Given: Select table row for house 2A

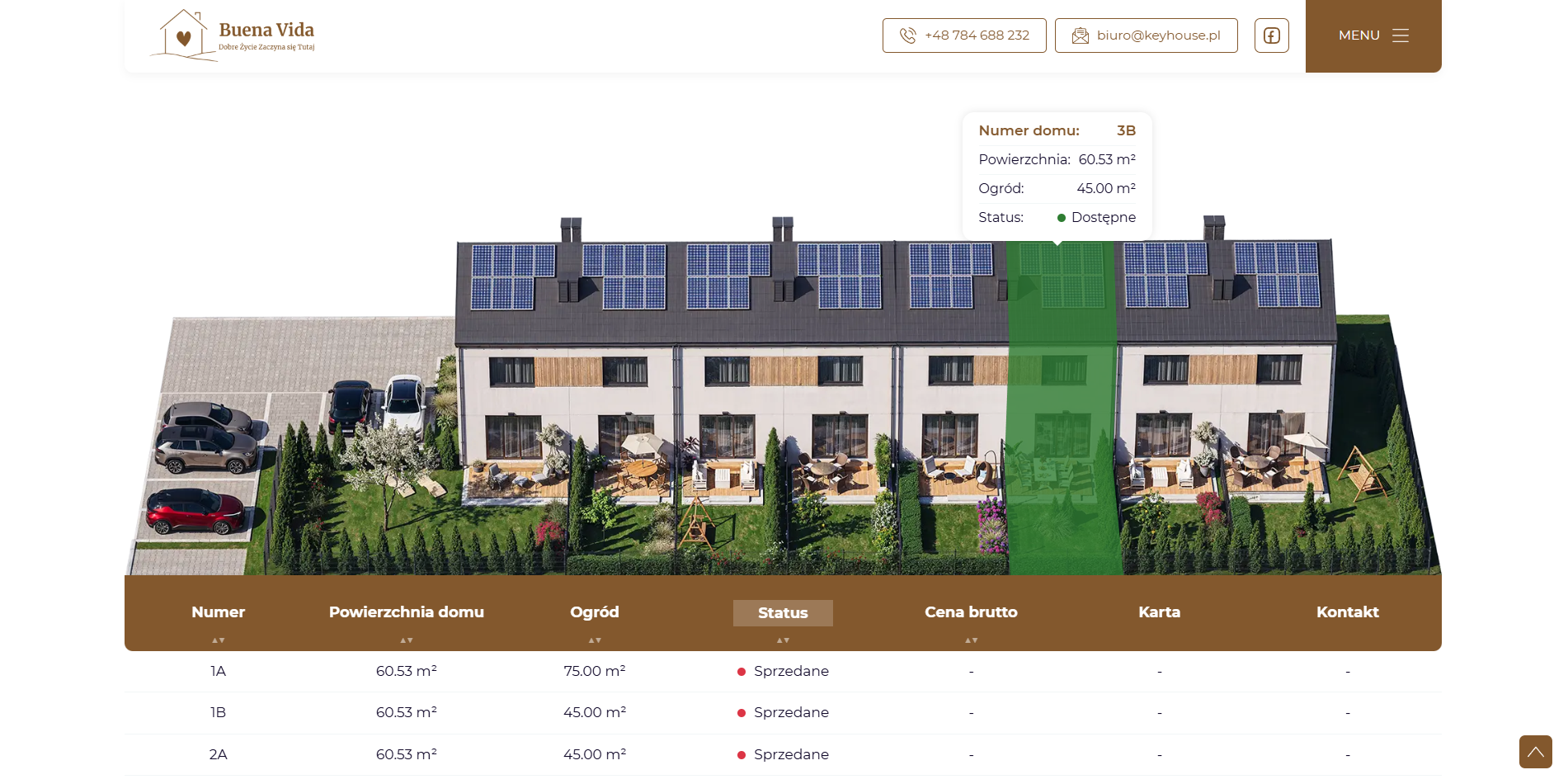Looking at the screenshot, I should (783, 755).
